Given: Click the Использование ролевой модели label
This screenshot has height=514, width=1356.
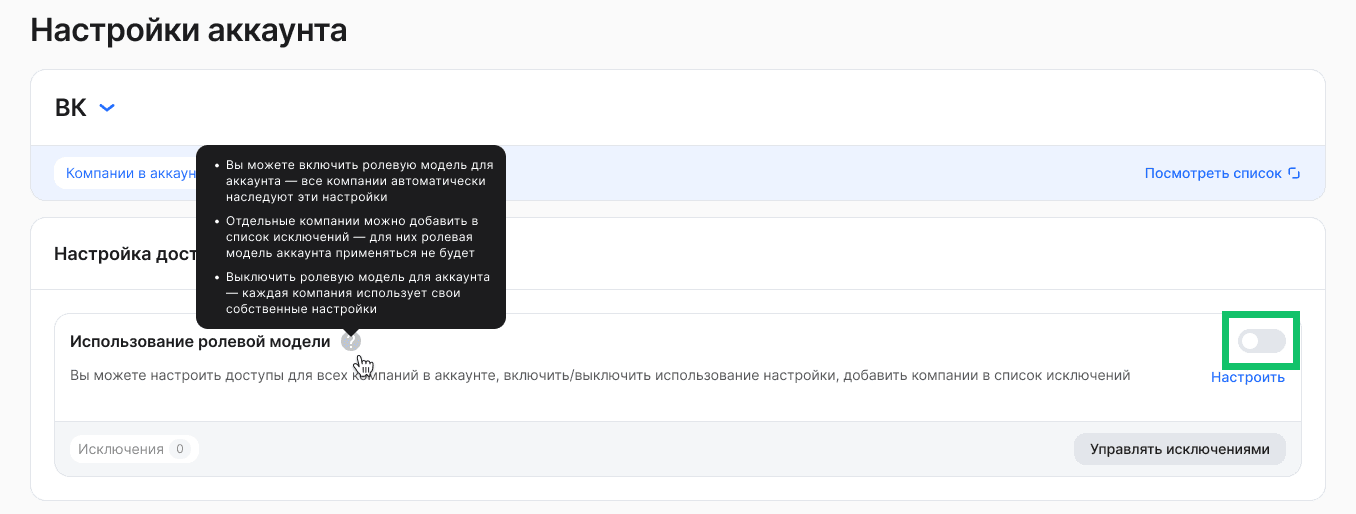Looking at the screenshot, I should [x=200, y=342].
